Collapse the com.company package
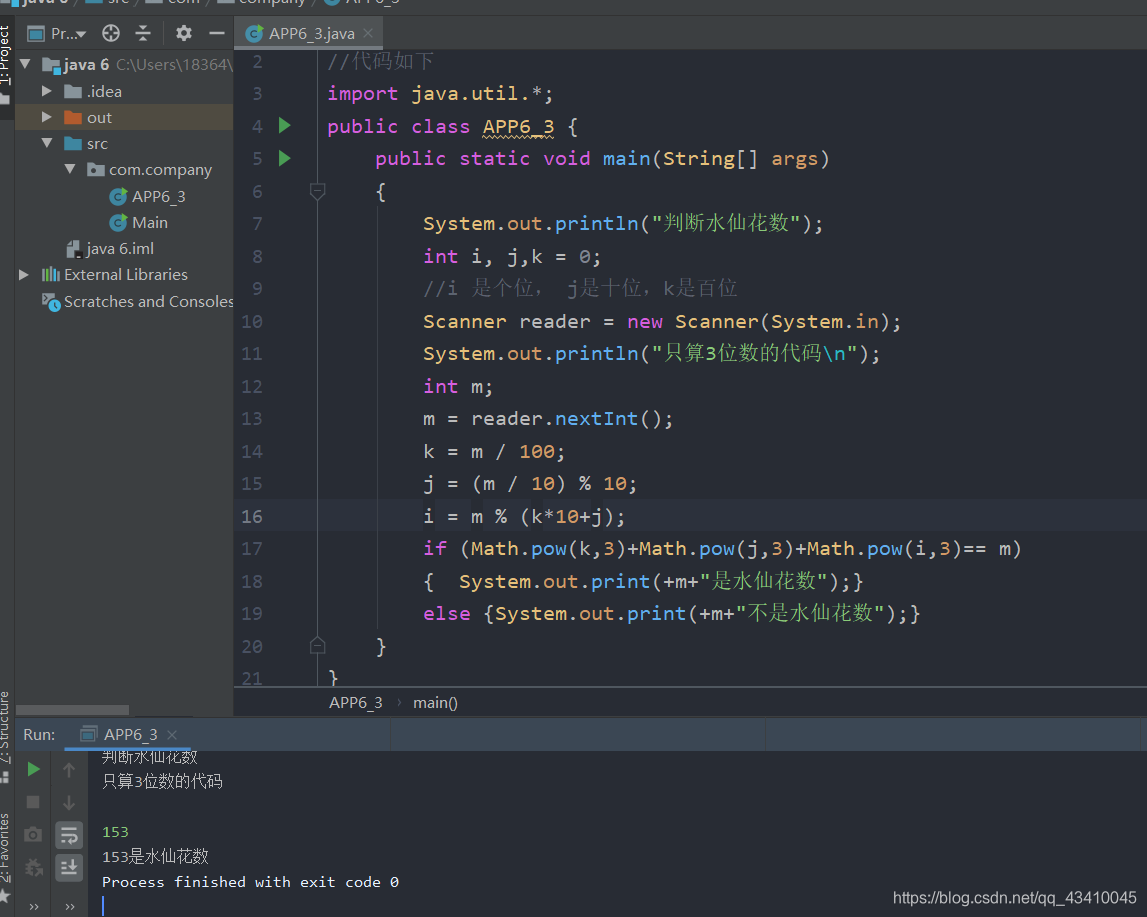 (70, 169)
